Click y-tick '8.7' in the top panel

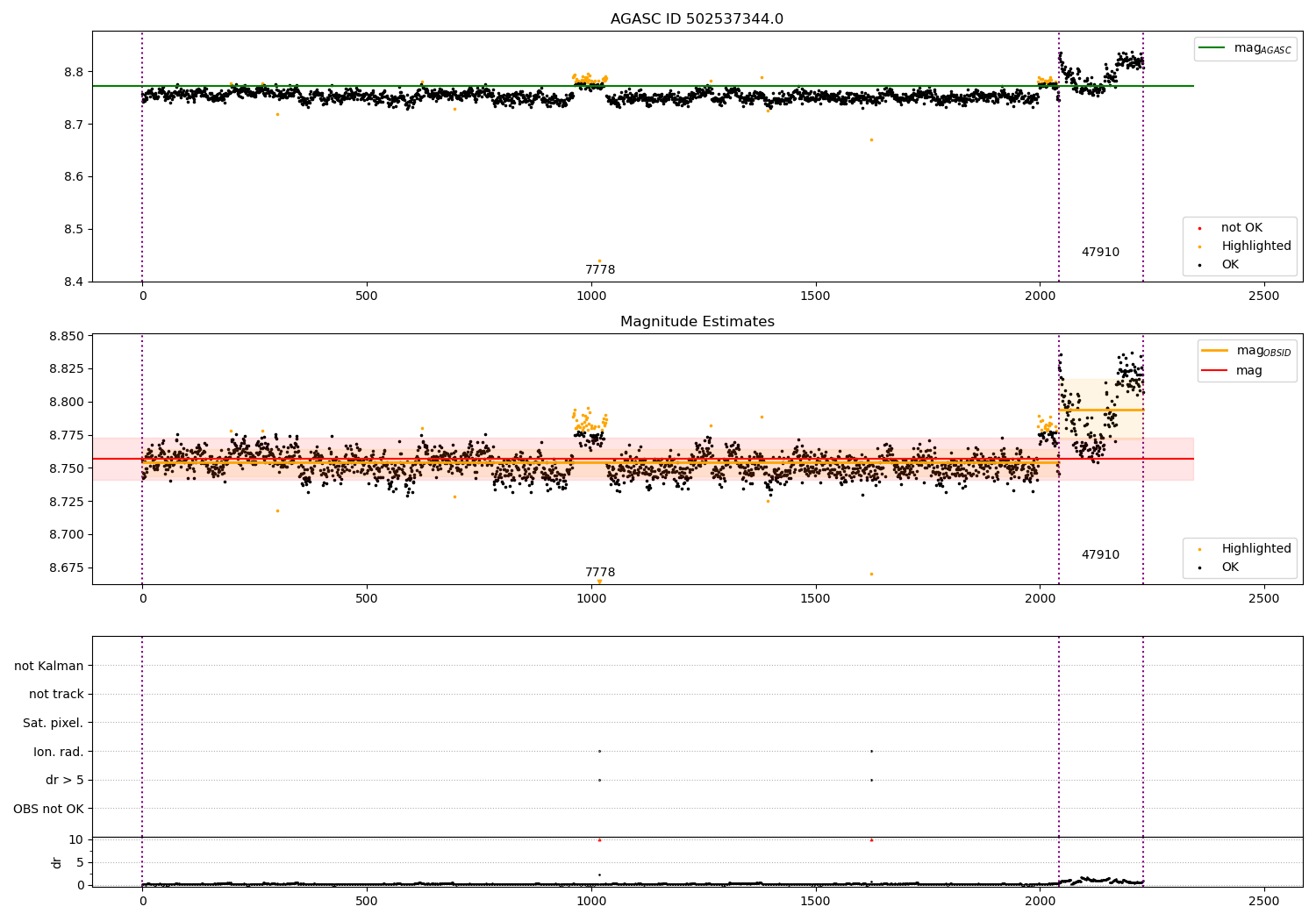click(x=74, y=125)
